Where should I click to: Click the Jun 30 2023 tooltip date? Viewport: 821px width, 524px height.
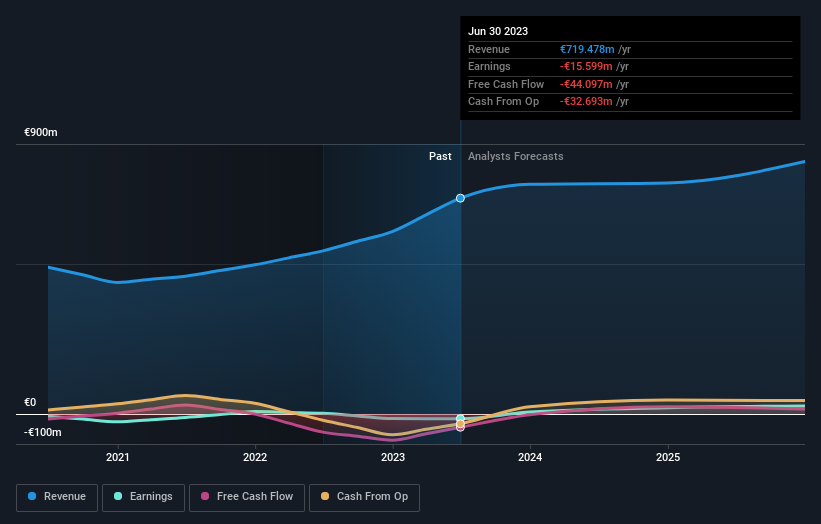498,31
